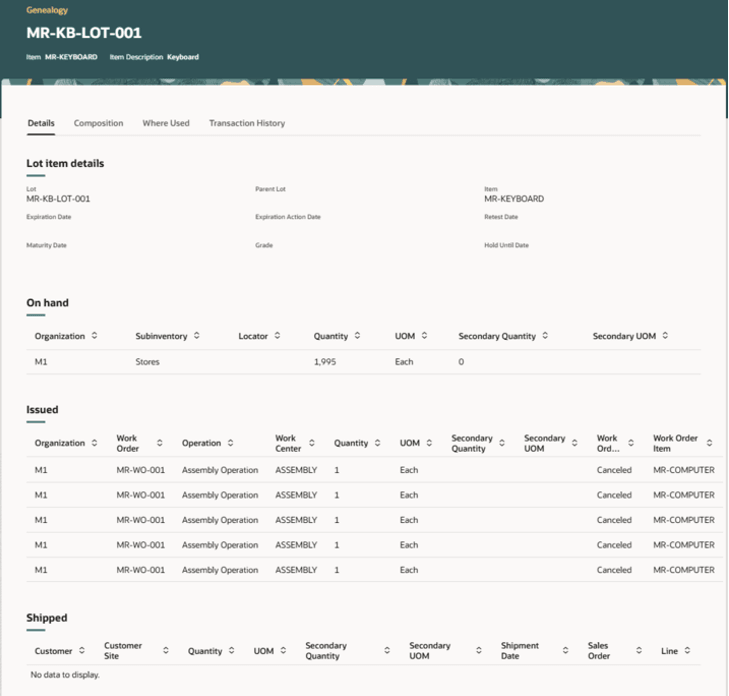Click the Genealogy breadcrumb link
729x696 pixels.
point(47,10)
